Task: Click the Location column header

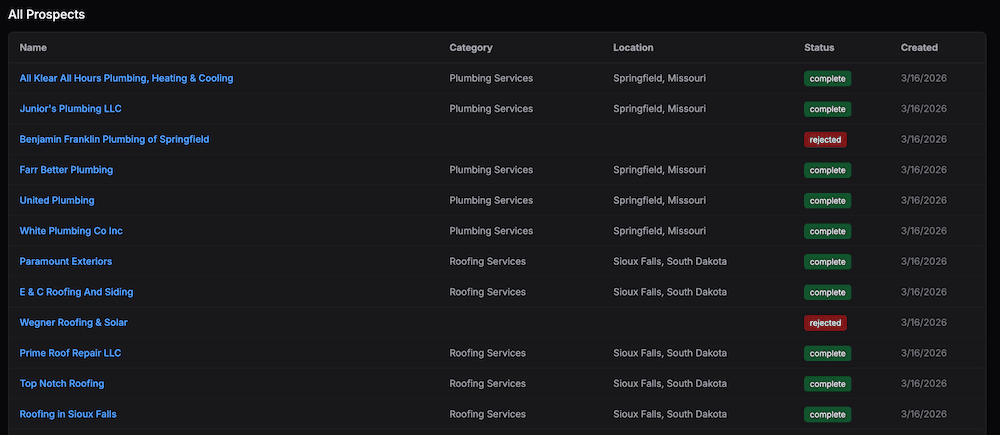Action: click(x=633, y=48)
